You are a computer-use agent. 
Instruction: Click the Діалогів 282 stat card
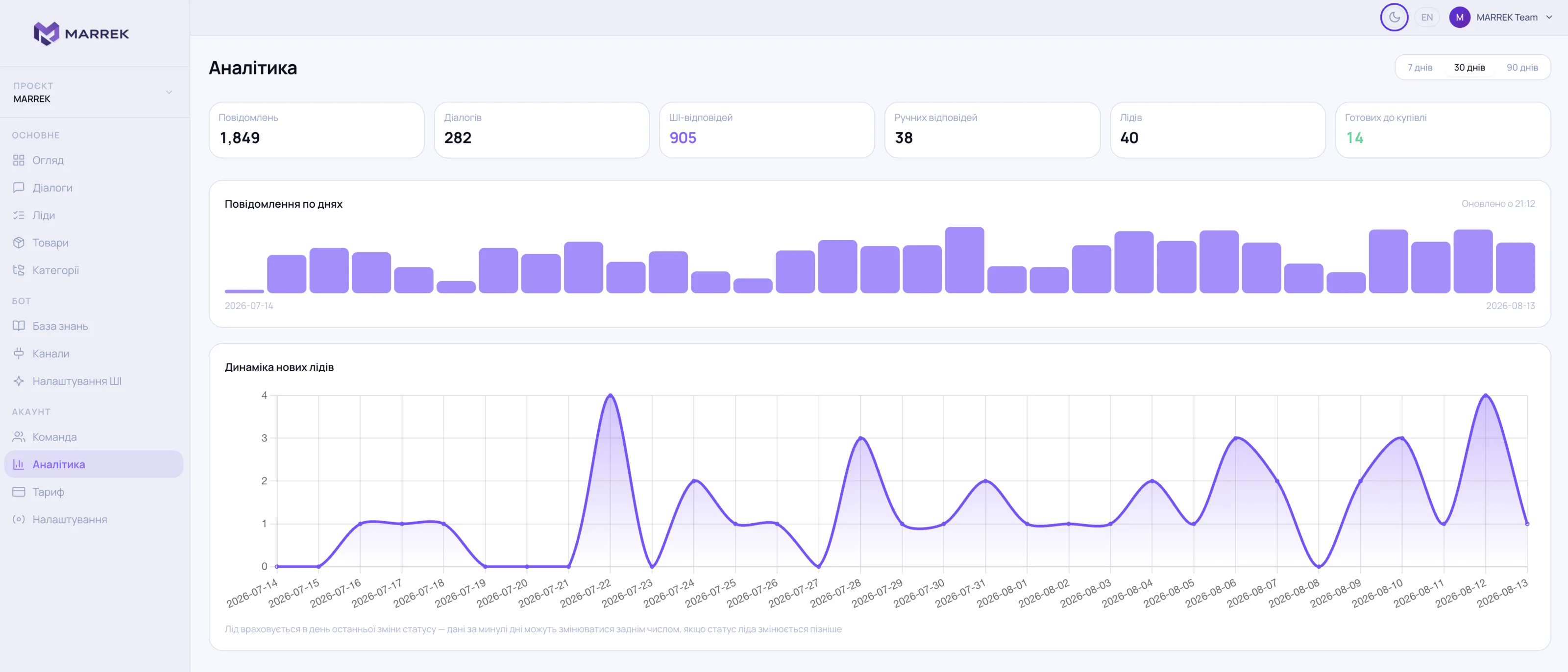click(542, 130)
